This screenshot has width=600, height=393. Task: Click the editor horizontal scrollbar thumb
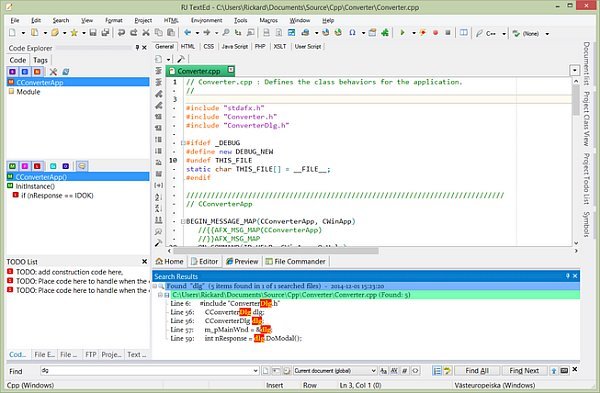coord(276,251)
